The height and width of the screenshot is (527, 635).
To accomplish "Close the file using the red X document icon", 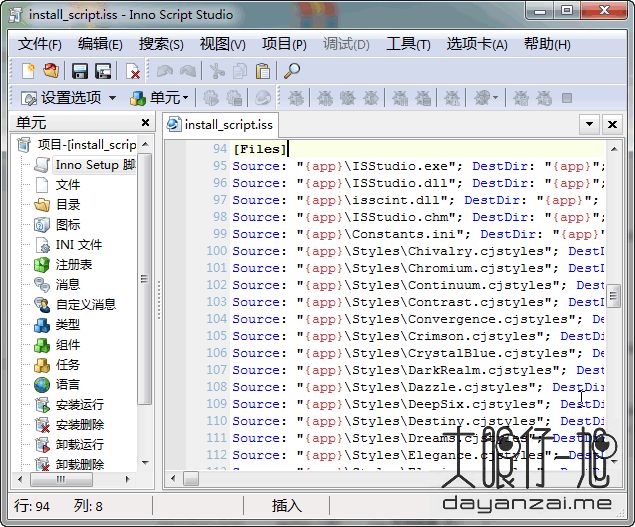I will (132, 71).
